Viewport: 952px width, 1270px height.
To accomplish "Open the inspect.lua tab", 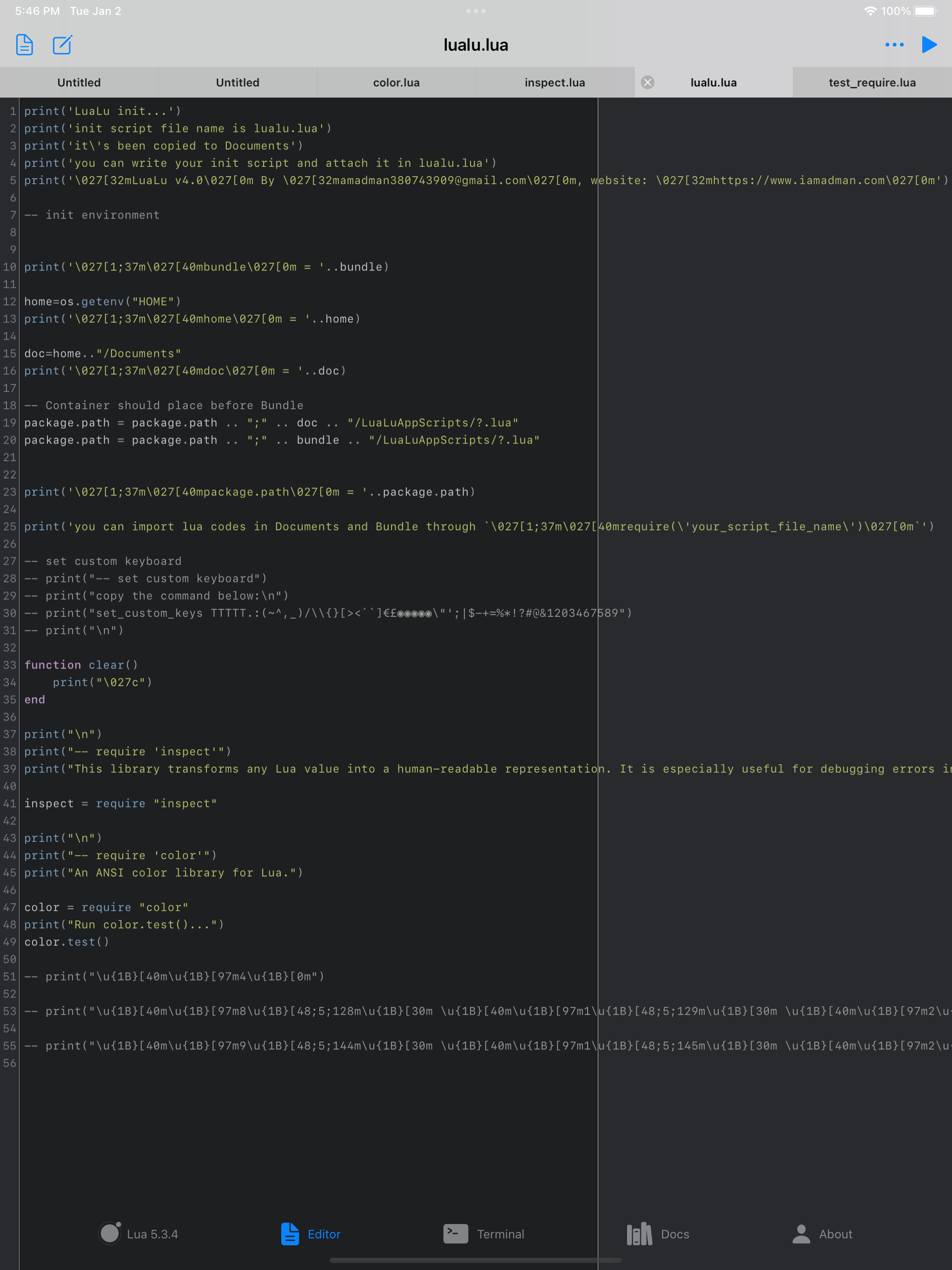I will click(555, 82).
